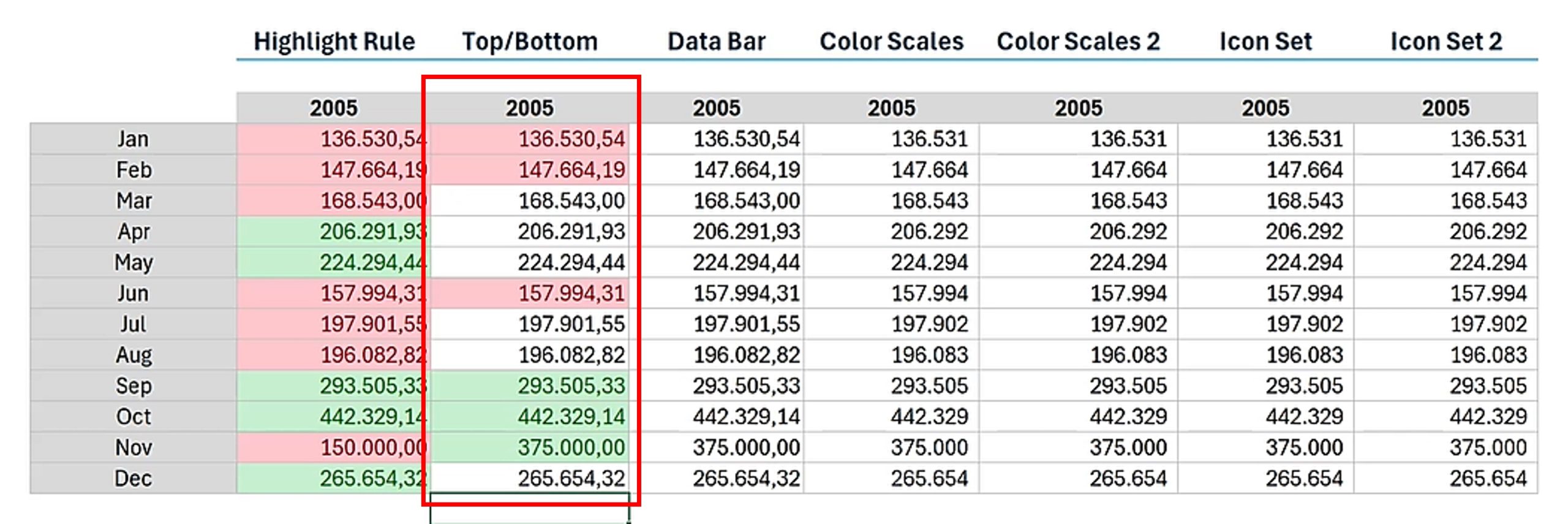Screen dimensions: 1568x524
Task: Click the Color Scales 2 heading
Action: [x=1078, y=42]
